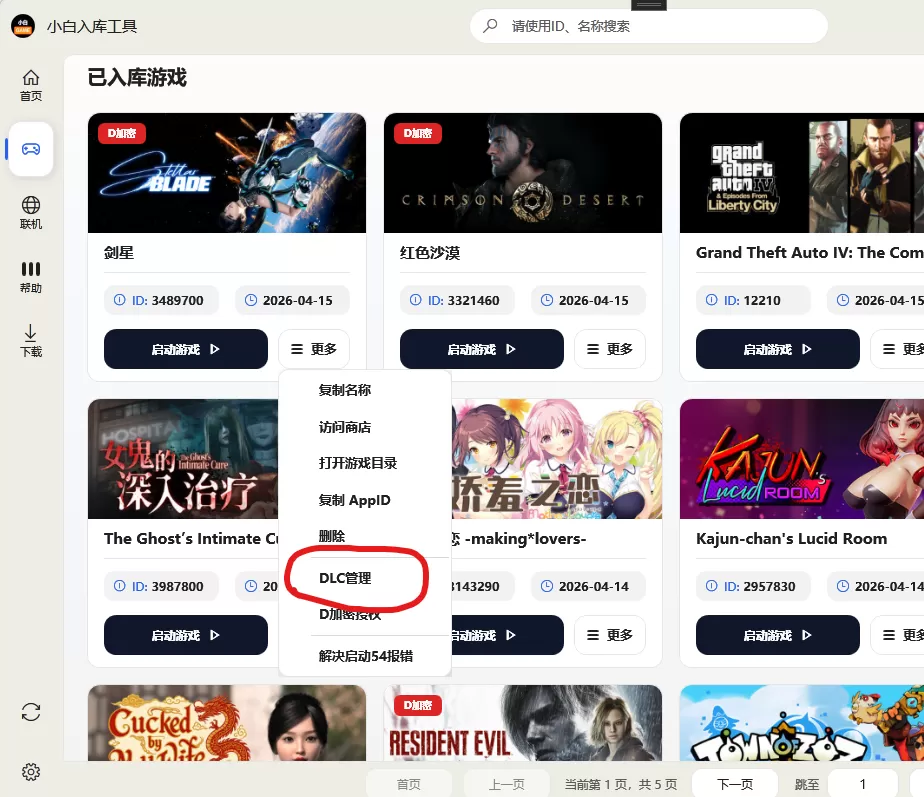Select 解决启动54报错 menu entry
924x797 pixels.
[366, 656]
